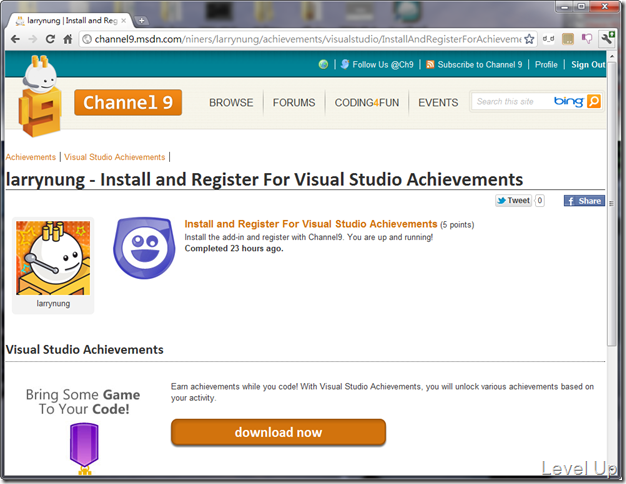Click the 'Install the add-in and register' description
Screen dimensions: 626x484
309,237
